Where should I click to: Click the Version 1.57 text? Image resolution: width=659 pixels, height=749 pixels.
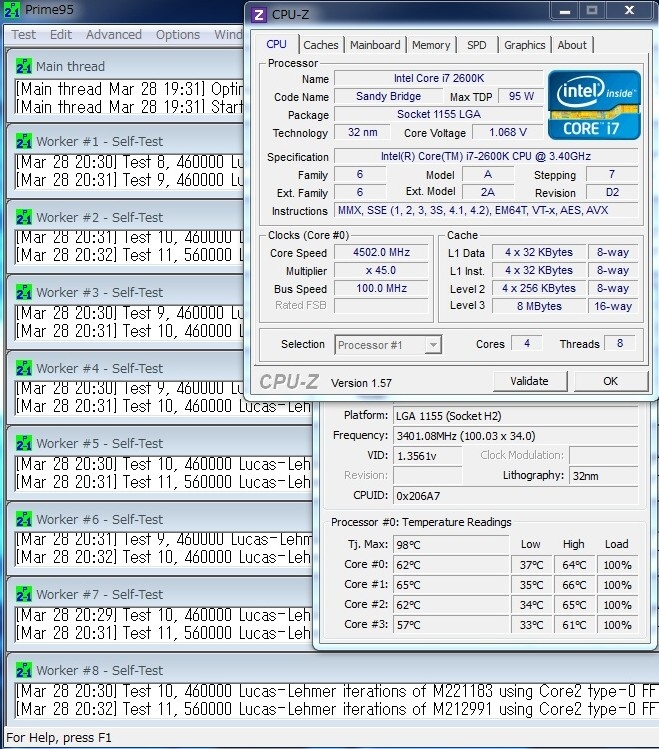(x=361, y=383)
